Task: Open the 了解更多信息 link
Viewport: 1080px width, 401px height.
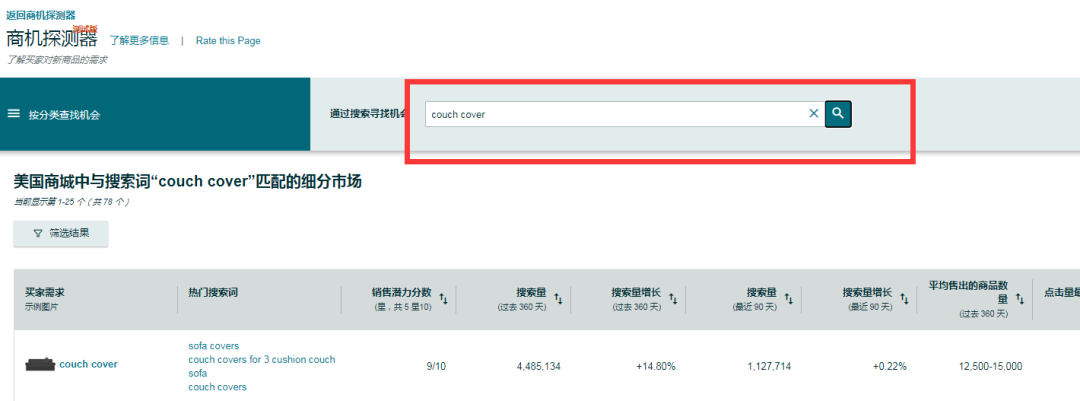Action: point(139,41)
